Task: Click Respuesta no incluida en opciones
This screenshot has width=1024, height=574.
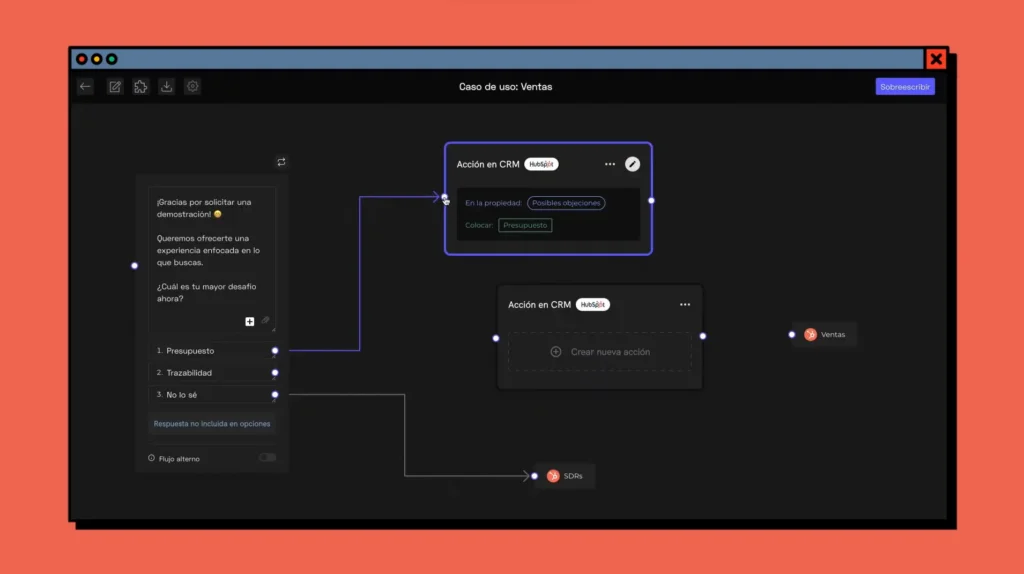Action: [212, 424]
